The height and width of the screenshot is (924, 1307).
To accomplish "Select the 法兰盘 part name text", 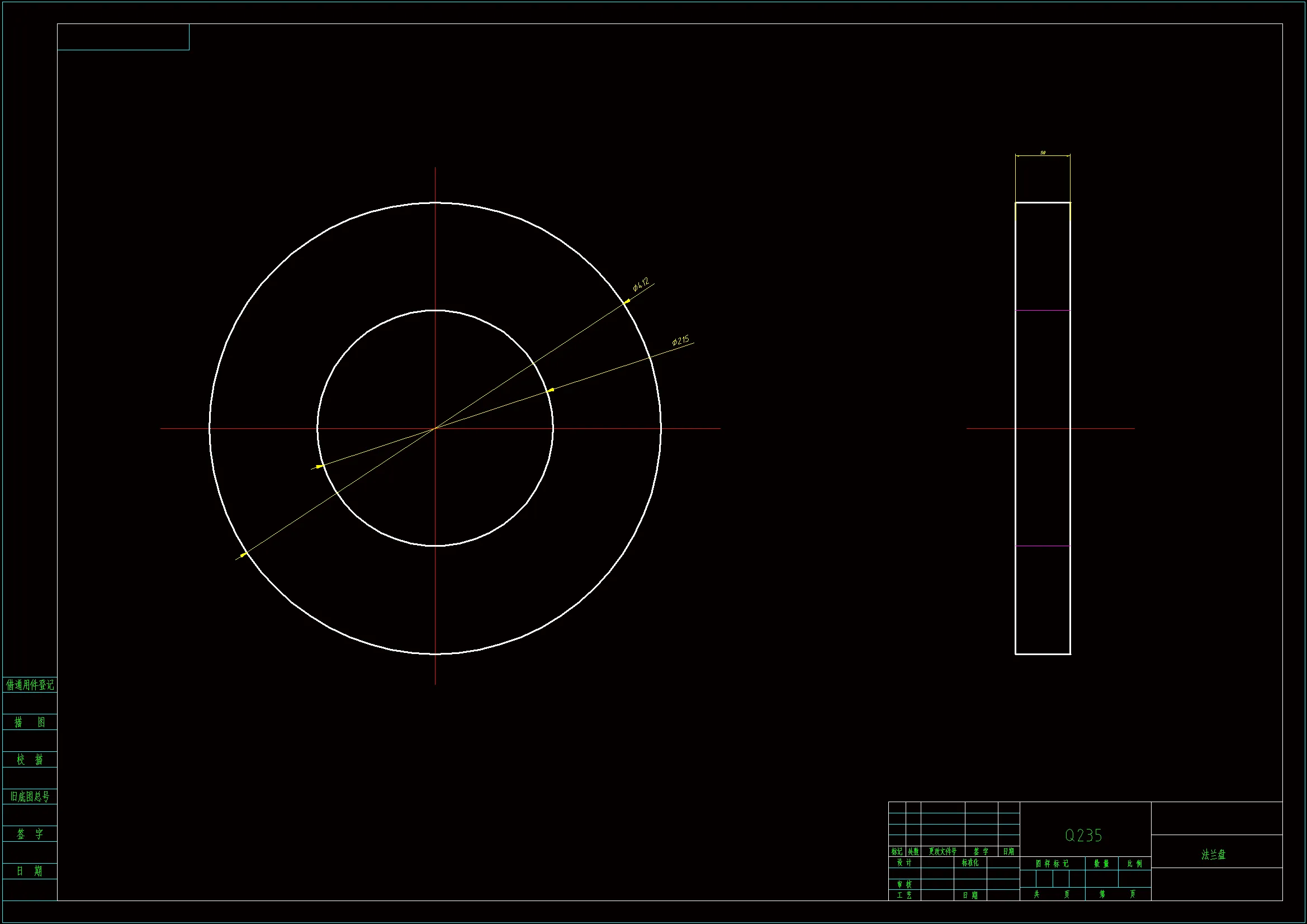I will [1213, 855].
